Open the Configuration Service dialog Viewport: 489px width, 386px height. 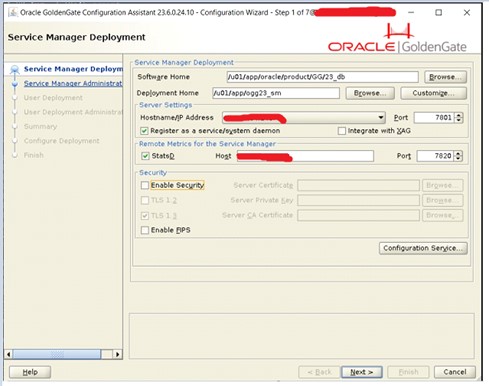coord(423,248)
